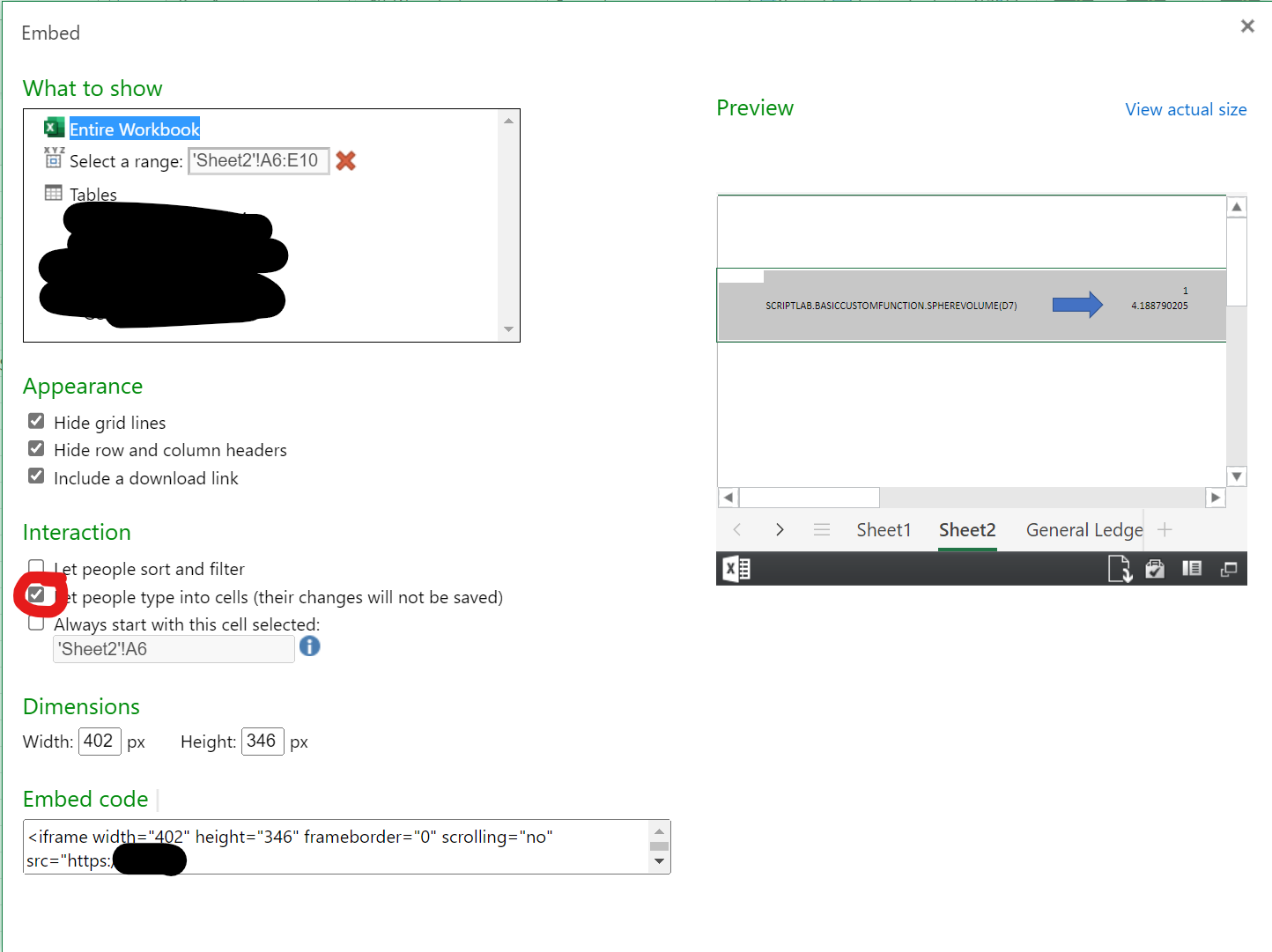Image resolution: width=1272 pixels, height=952 pixels.
Task: Click the red X to clear the selected range
Action: coord(345,160)
